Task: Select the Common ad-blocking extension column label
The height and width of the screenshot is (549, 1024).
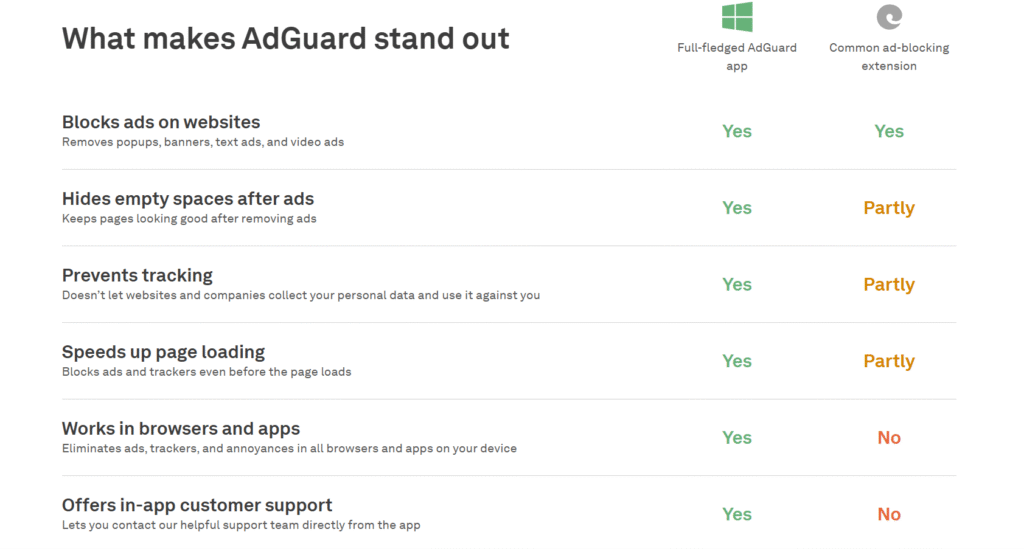Action: (x=889, y=57)
